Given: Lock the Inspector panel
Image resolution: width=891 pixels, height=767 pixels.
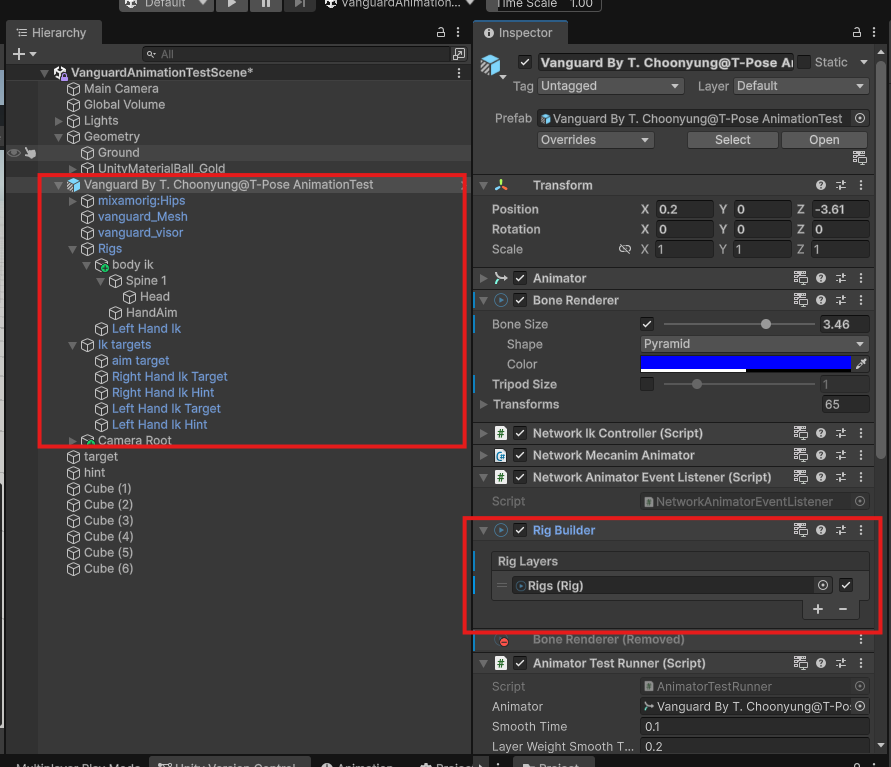Looking at the screenshot, I should click(x=857, y=32).
